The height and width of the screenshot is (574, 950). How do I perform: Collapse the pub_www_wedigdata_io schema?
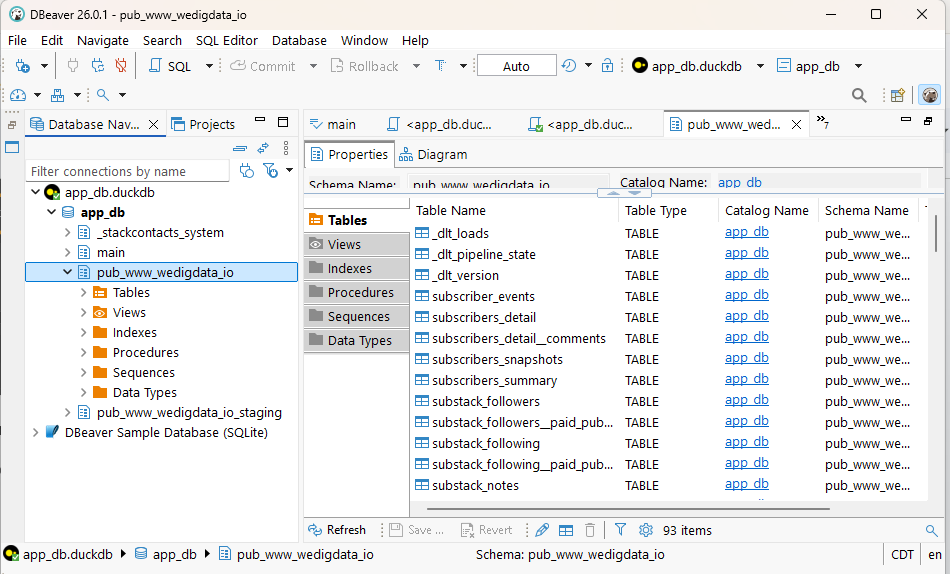click(x=67, y=272)
